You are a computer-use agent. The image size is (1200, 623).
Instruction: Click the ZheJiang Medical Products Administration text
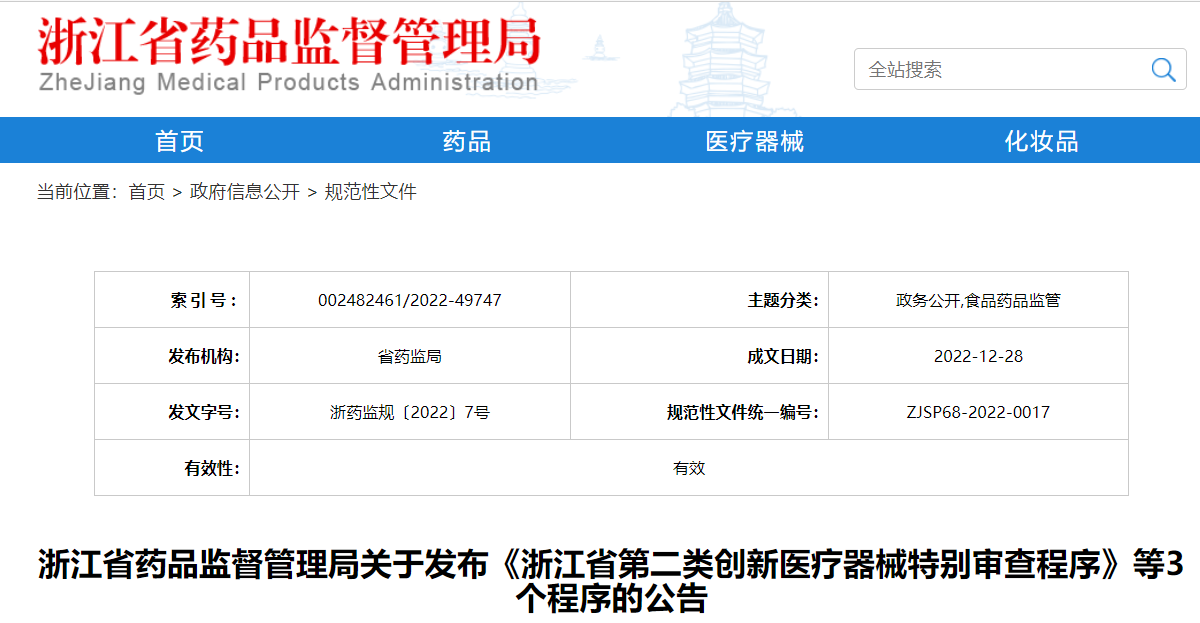pos(288,83)
